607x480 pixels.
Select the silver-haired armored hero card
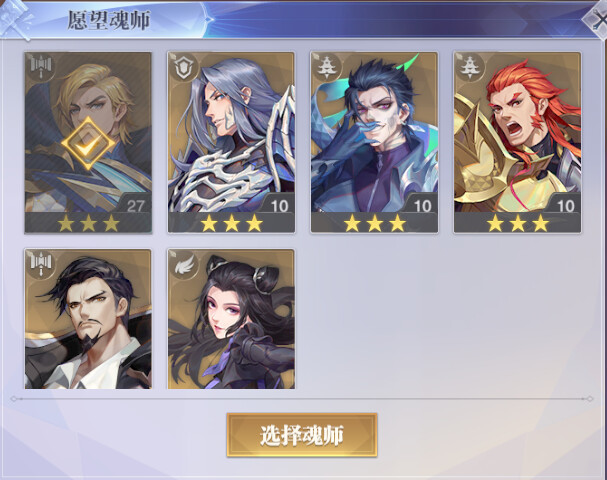pos(231,142)
